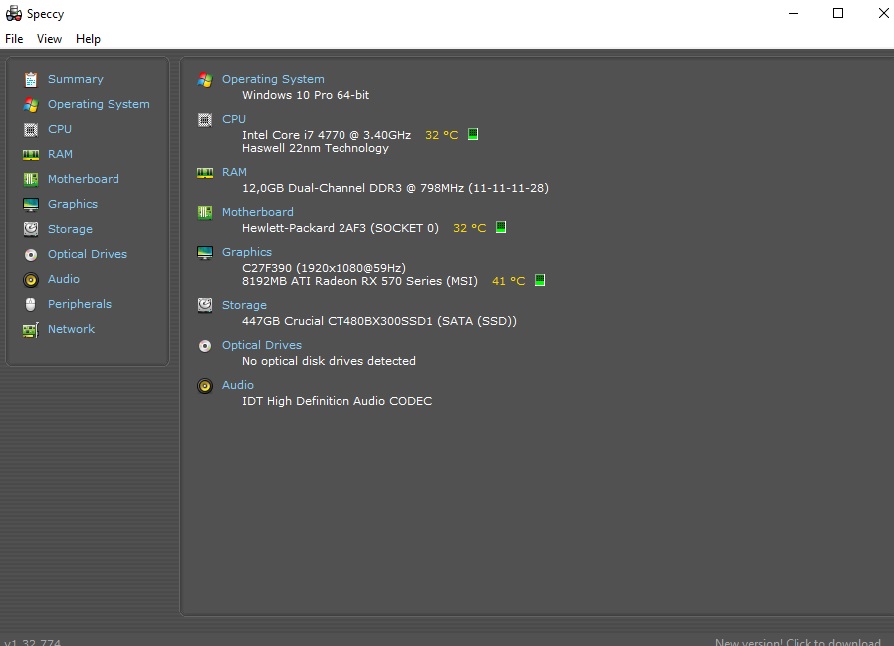Select Summary in the sidebar
Image resolution: width=894 pixels, height=646 pixels.
click(x=76, y=79)
